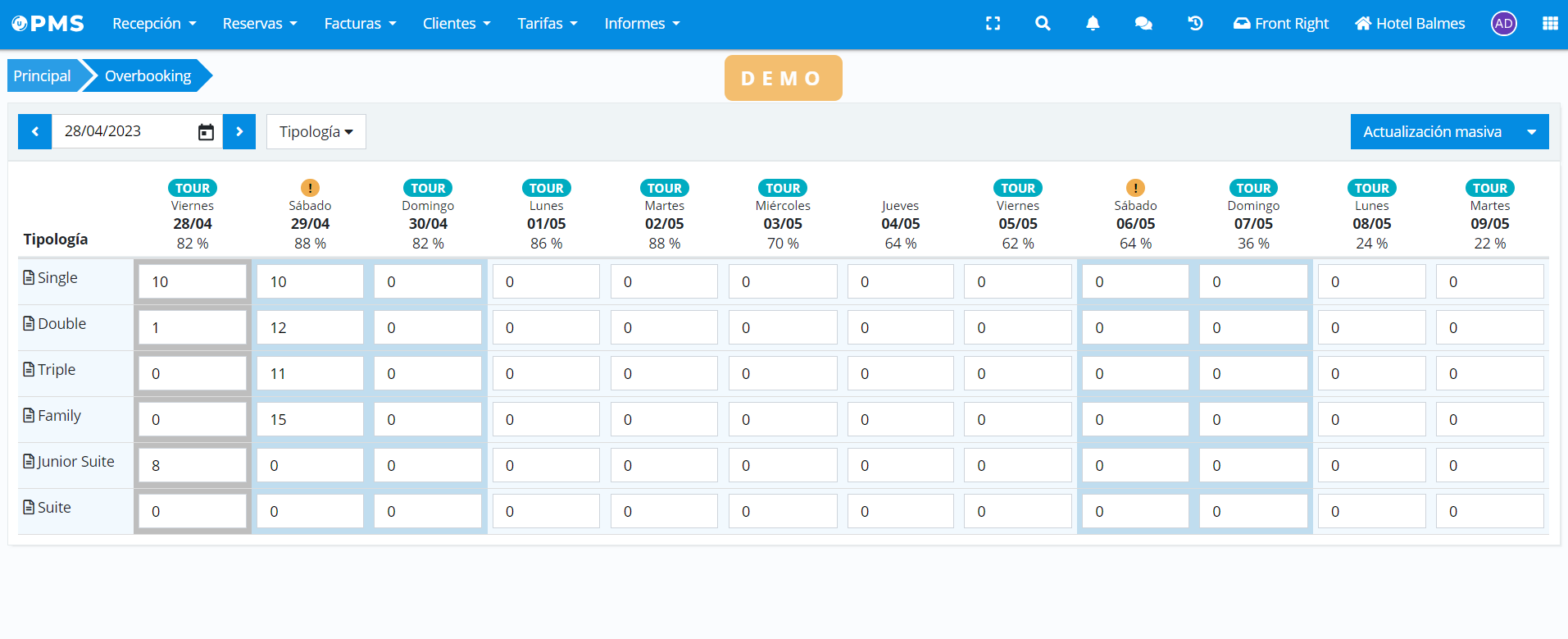
Task: Click the history clock icon
Action: click(1195, 24)
